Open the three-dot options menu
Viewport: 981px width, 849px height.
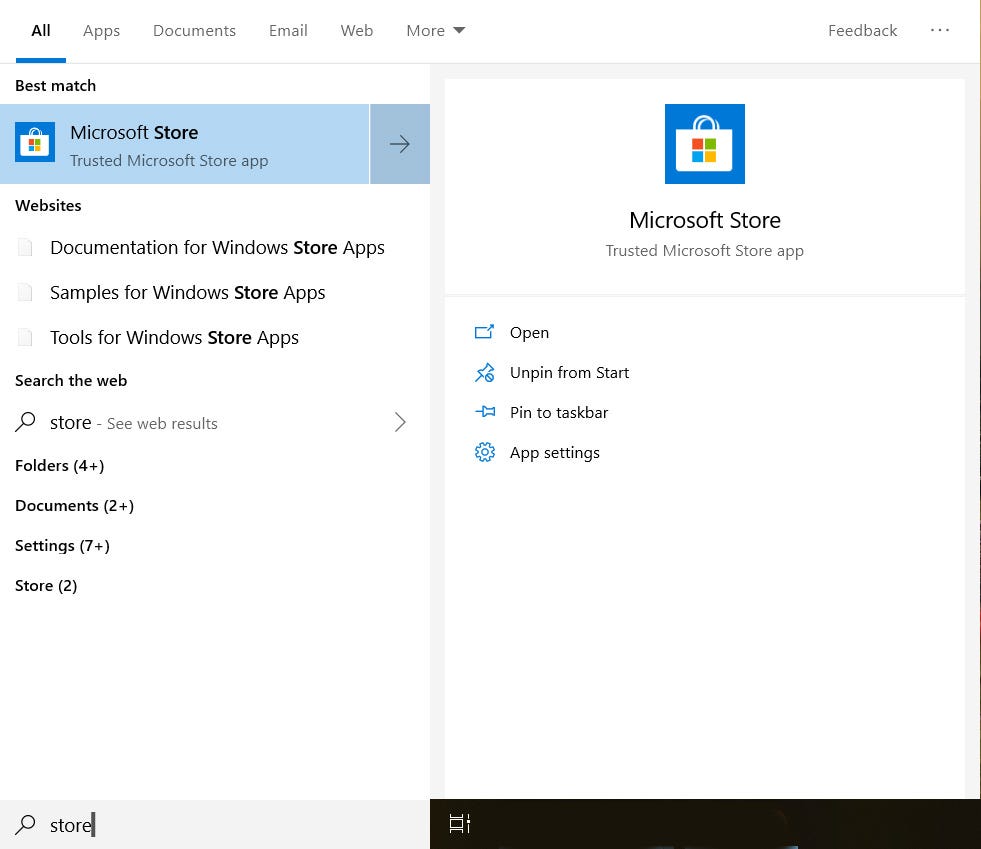point(940,30)
